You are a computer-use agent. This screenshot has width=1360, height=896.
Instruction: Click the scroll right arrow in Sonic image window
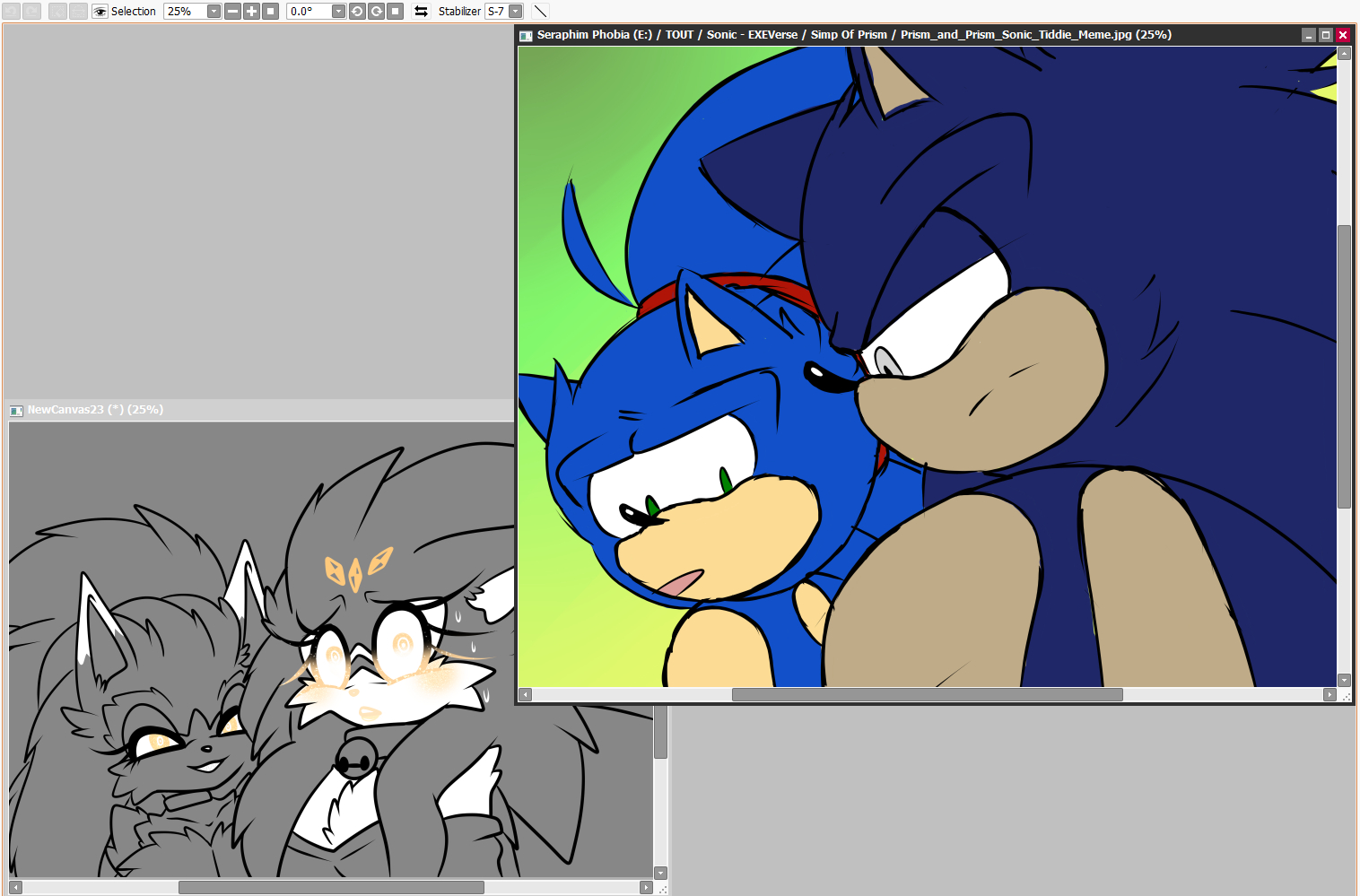1329,695
